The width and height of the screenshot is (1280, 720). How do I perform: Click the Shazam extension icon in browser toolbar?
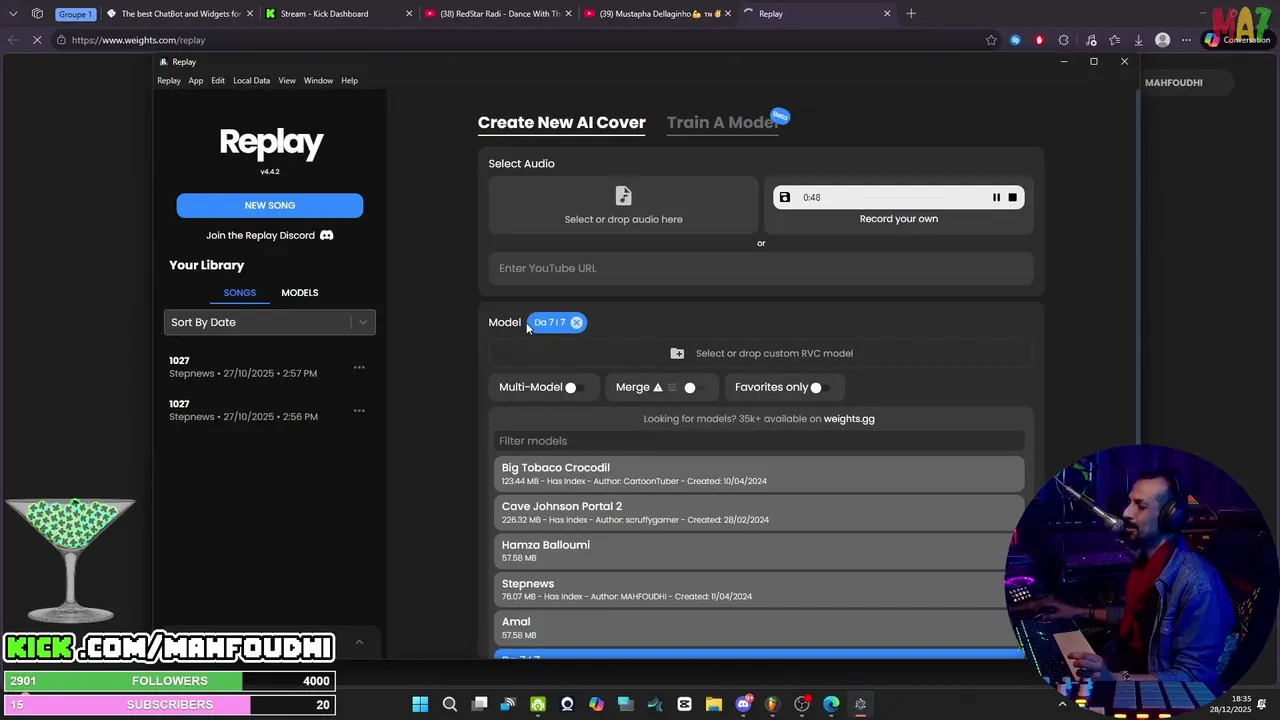[1015, 40]
